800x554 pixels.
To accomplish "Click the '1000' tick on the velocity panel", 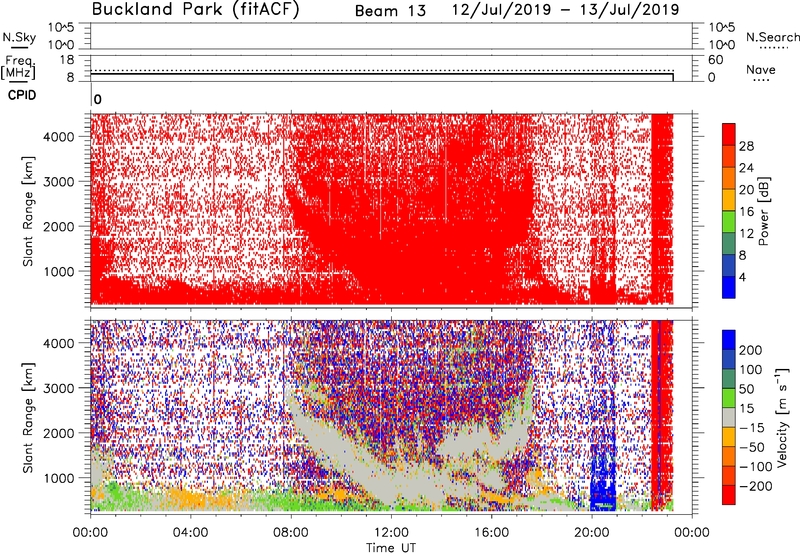I will tap(58, 478).
